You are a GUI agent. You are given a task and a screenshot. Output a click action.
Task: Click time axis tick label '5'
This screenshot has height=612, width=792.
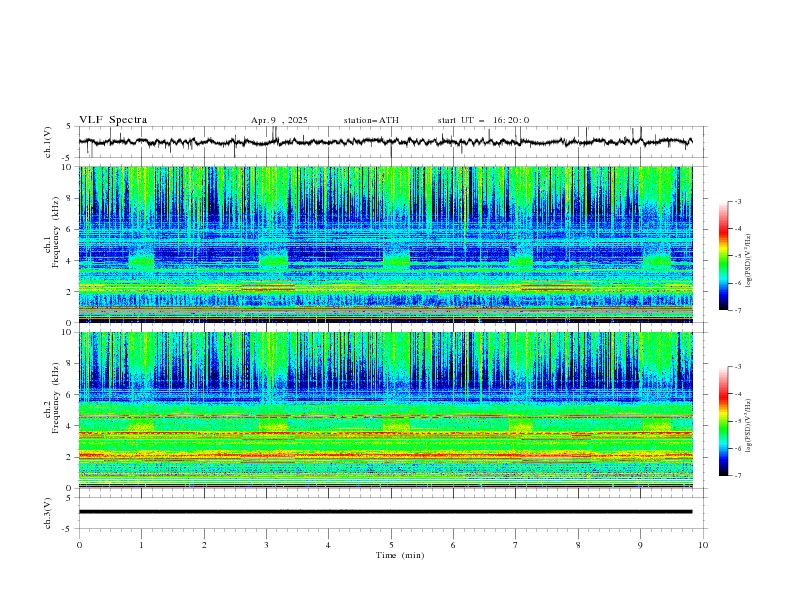[x=391, y=545]
